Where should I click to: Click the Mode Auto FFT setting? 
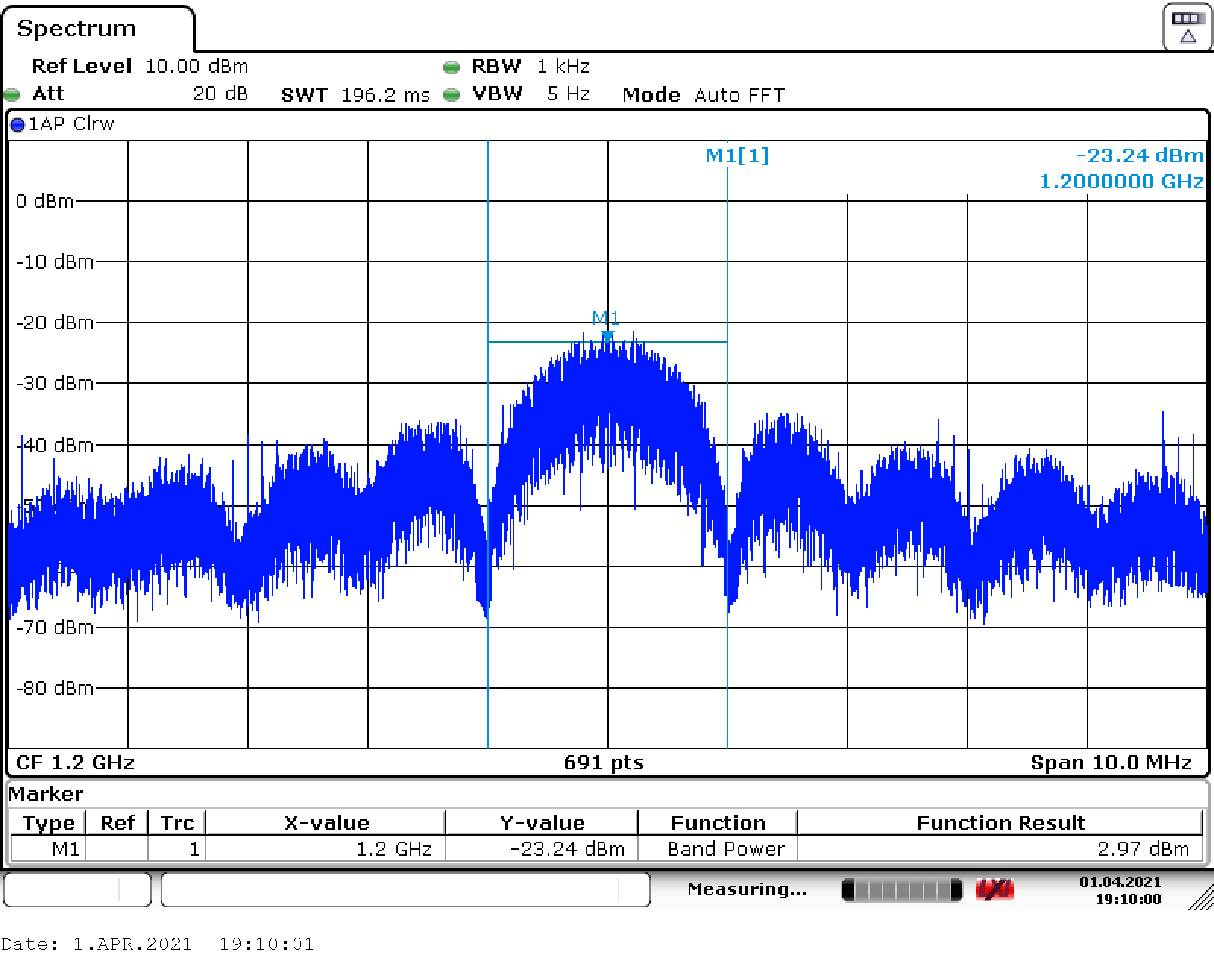pos(703,95)
